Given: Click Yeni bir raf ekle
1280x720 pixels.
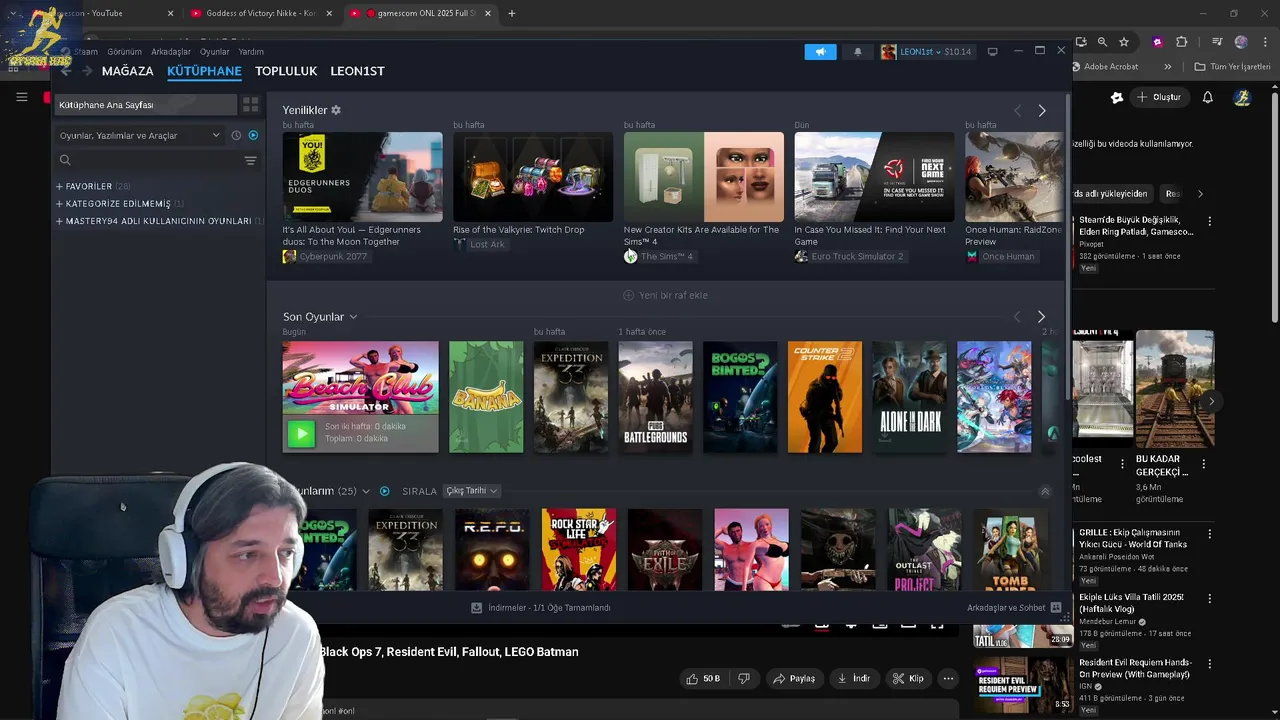Looking at the screenshot, I should tap(665, 295).
